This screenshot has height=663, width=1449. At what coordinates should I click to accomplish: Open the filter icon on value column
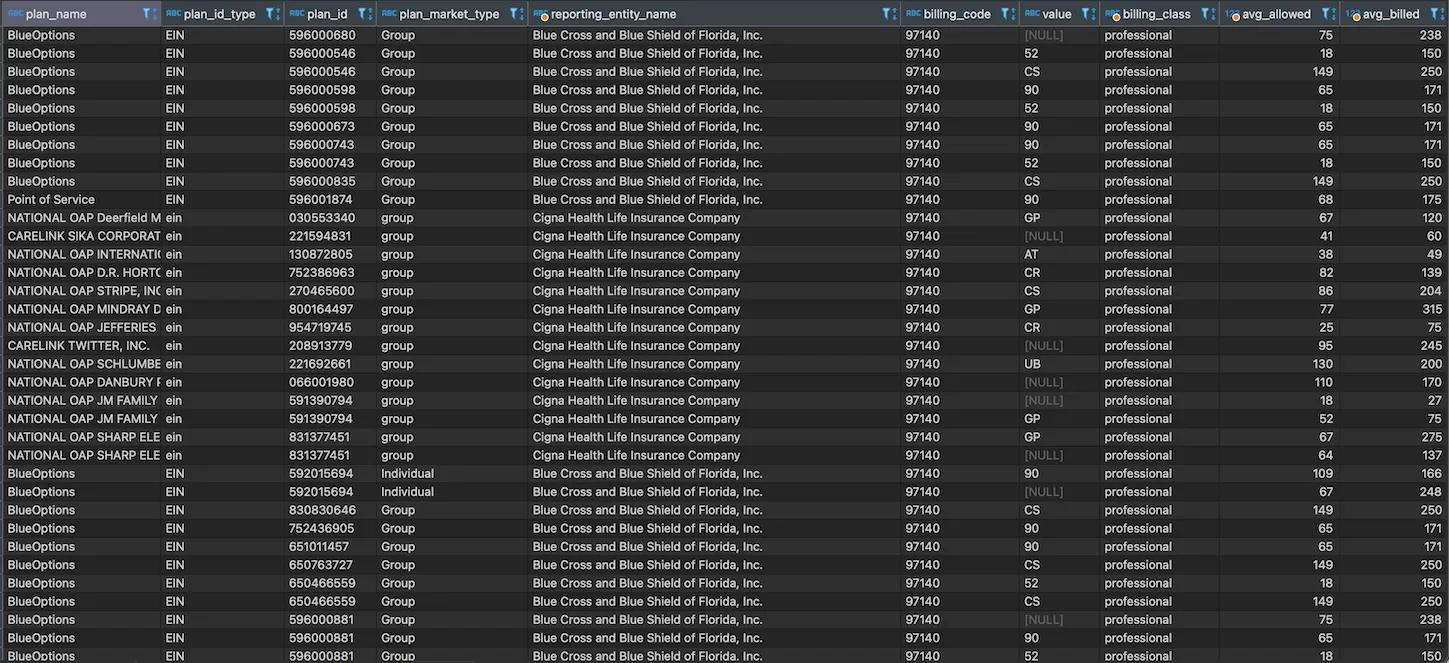(1085, 14)
